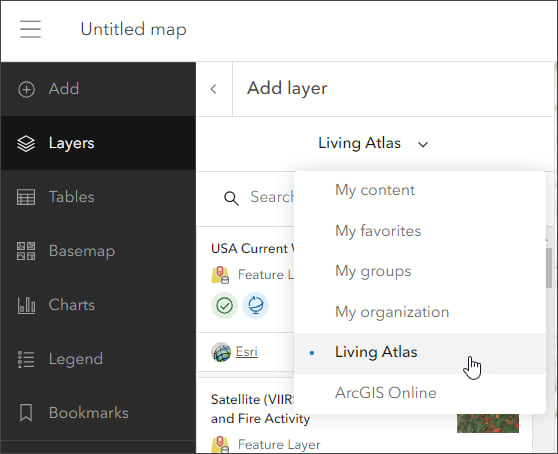558x454 pixels.
Task: Click the results list scrollbar
Action: (549, 268)
